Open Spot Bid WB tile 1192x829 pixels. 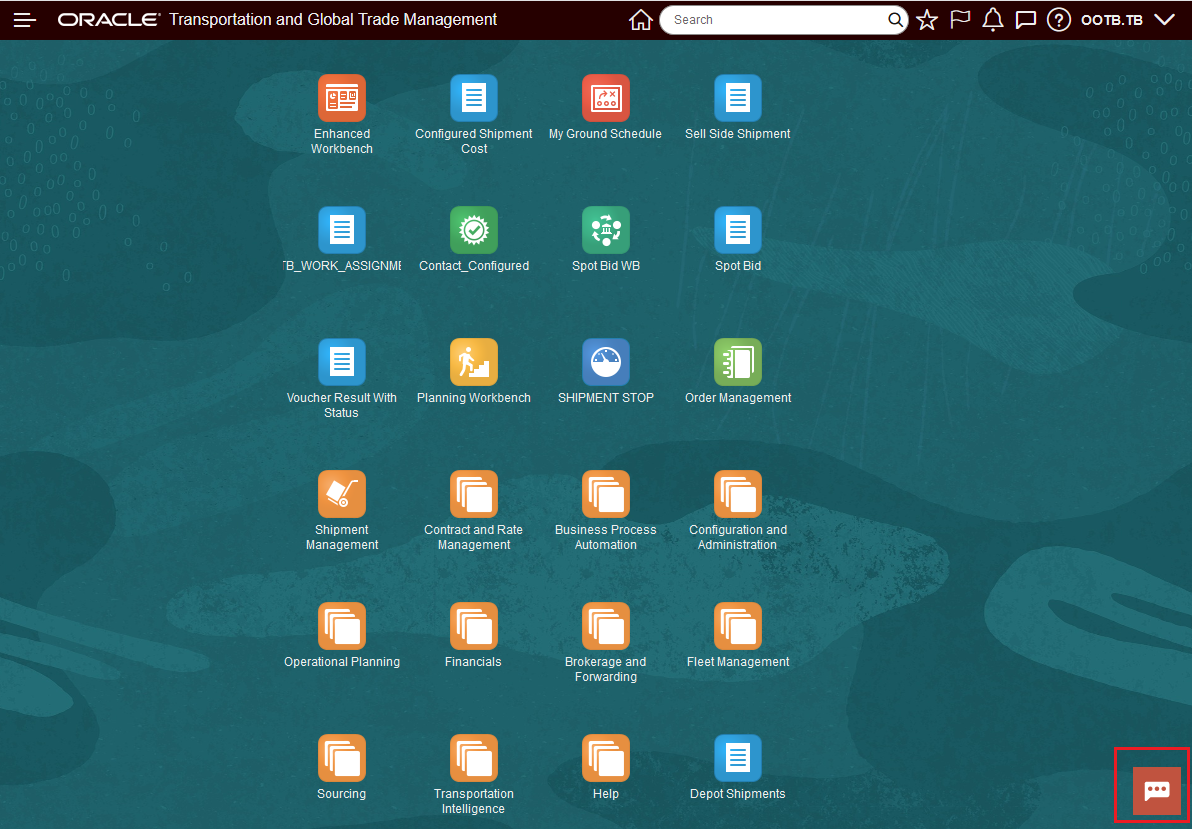[606, 230]
